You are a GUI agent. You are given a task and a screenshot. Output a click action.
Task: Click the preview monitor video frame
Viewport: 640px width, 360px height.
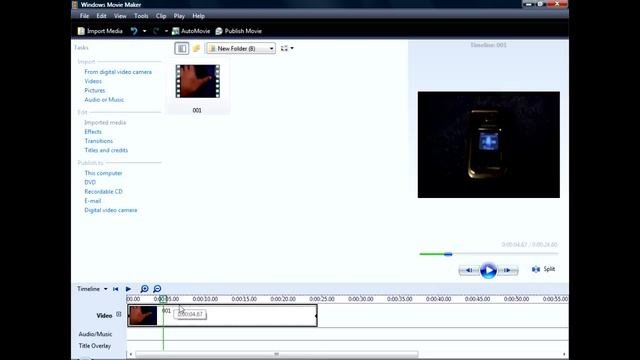tap(489, 144)
